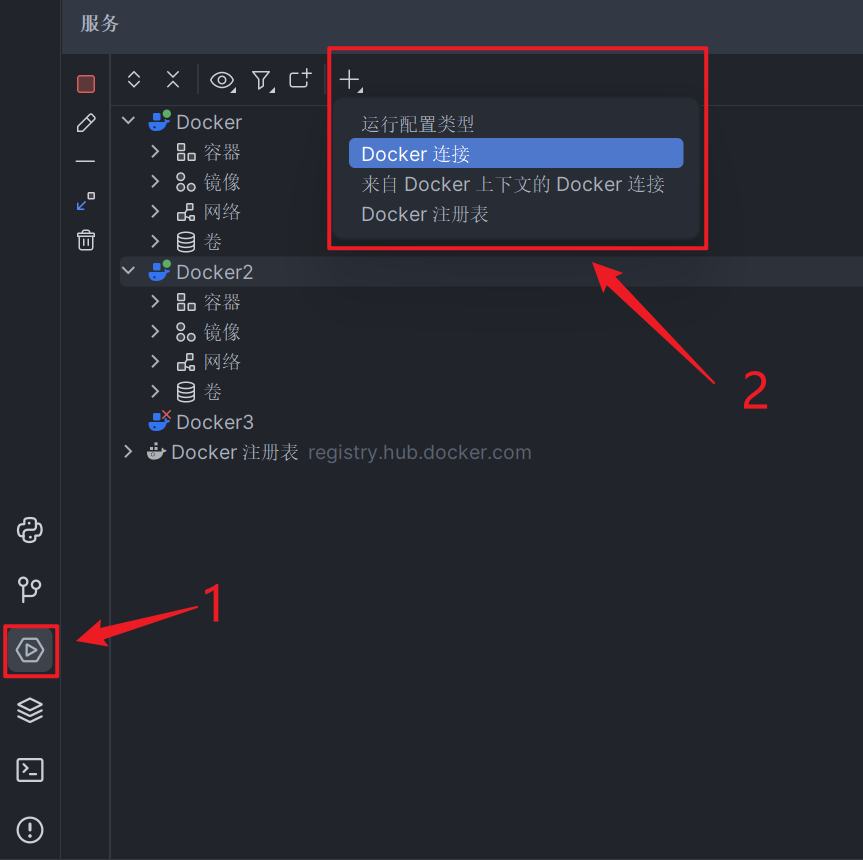Screen dimensions: 863x860
Task: Click images icon under Docker
Action: (185, 182)
